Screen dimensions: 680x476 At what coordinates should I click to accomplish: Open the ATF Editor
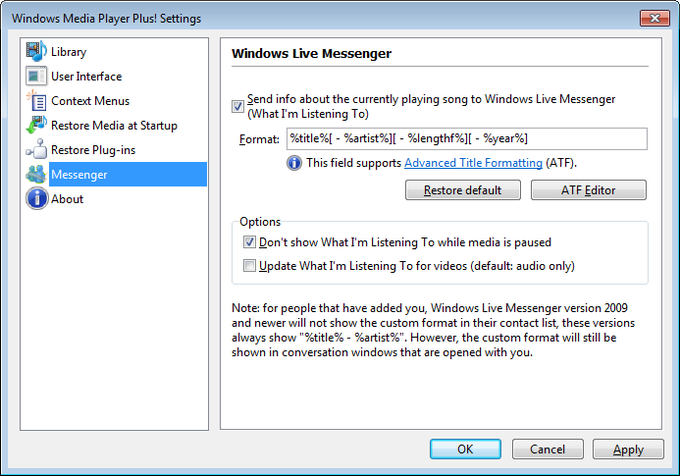(588, 190)
